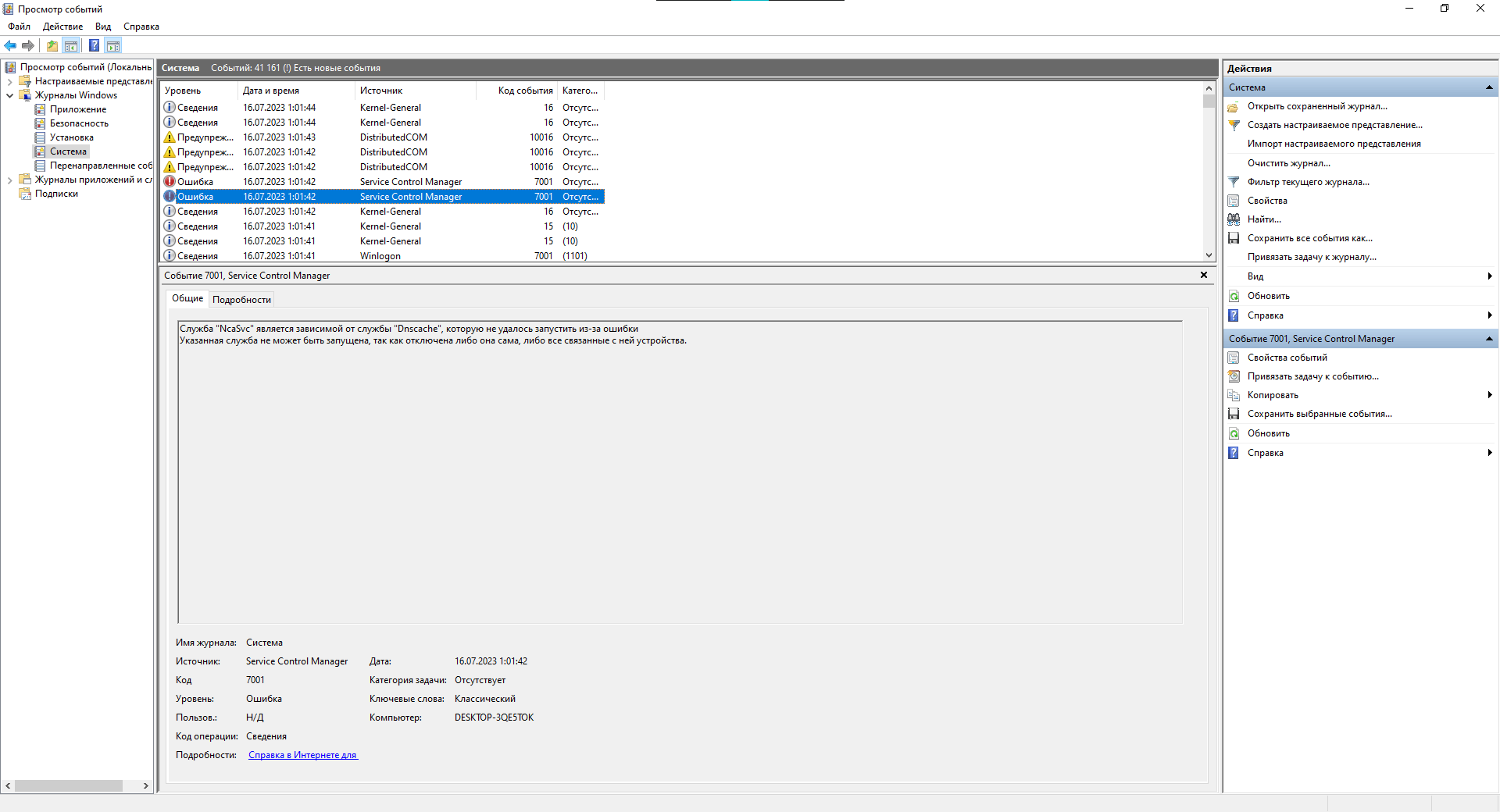Click the Refresh icon under Событие 7001
1500x812 pixels.
1234,433
